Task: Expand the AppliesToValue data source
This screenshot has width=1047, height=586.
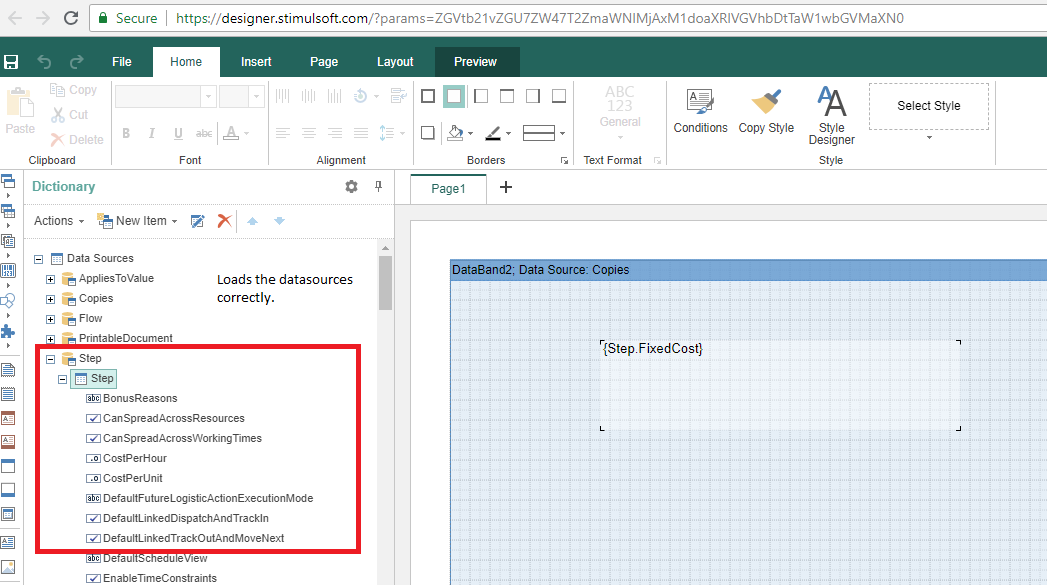Action: [x=50, y=279]
